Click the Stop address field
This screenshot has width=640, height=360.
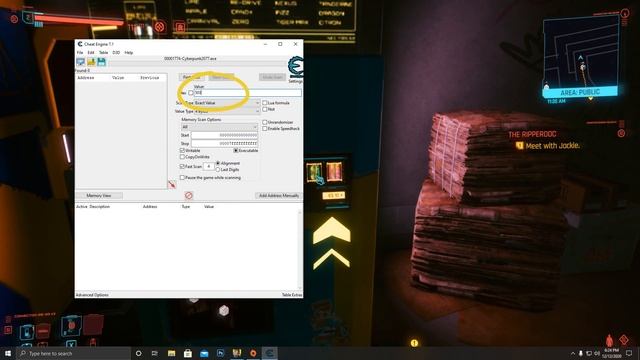224,143
